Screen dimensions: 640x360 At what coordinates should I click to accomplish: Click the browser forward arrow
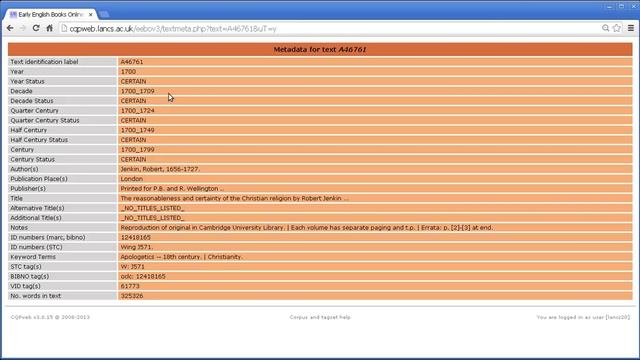click(23, 28)
